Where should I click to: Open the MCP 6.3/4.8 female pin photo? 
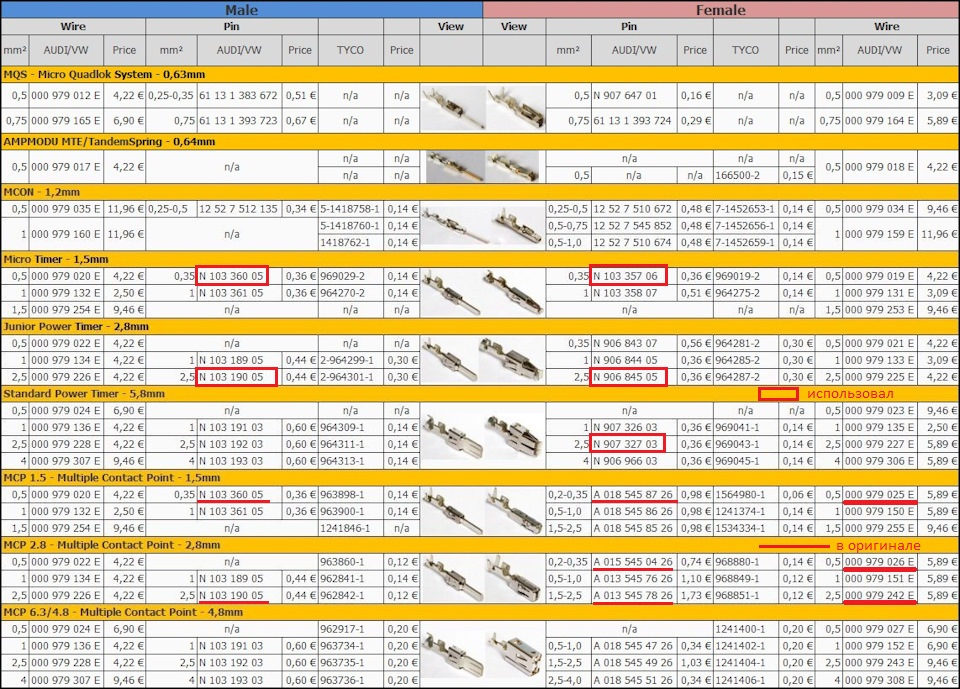(x=514, y=654)
